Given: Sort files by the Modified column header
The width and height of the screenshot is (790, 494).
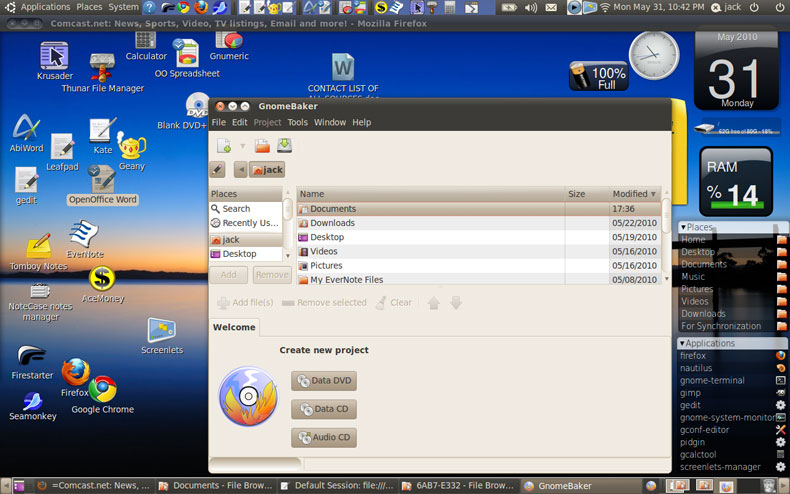Looking at the screenshot, I should (635, 194).
